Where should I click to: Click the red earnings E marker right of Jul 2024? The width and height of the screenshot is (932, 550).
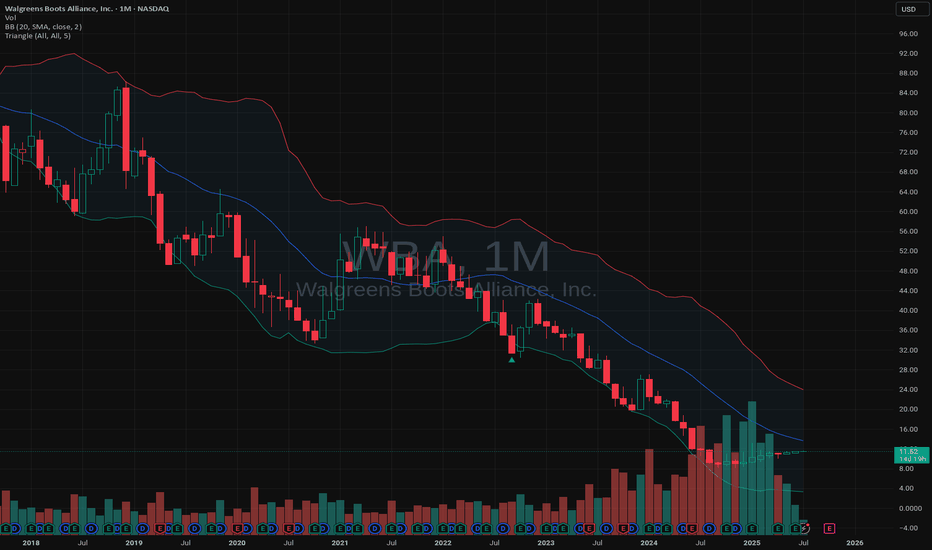pyautogui.click(x=692, y=528)
